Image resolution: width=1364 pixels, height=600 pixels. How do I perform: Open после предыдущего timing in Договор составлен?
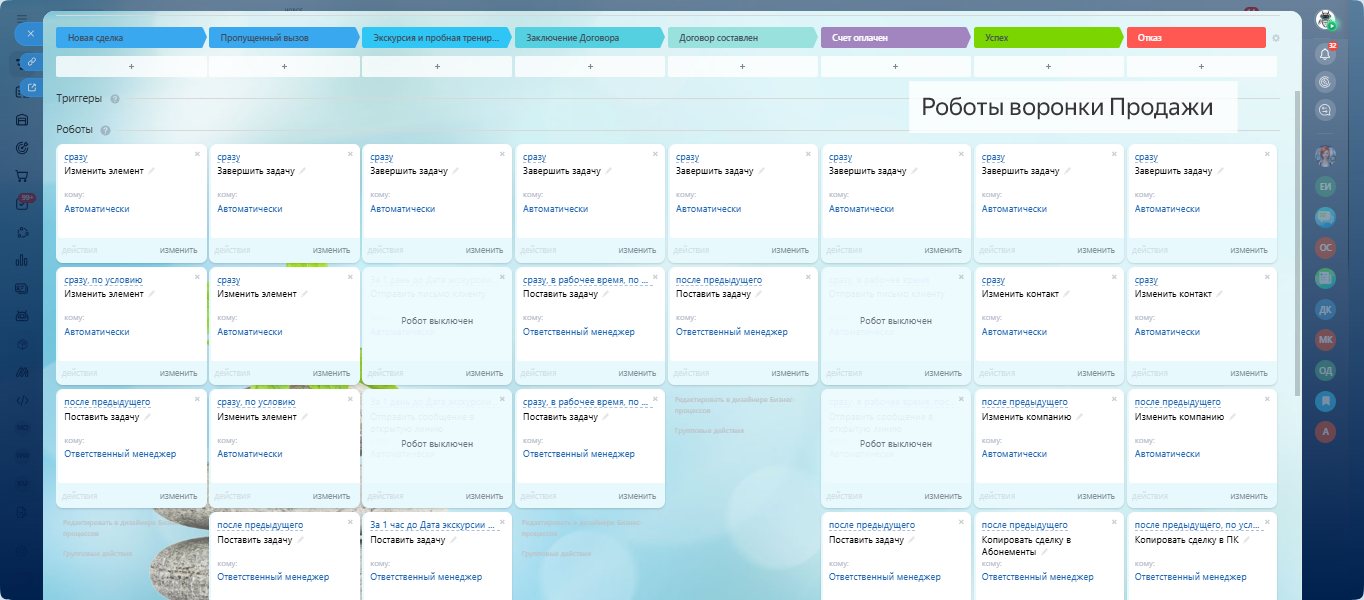719,280
